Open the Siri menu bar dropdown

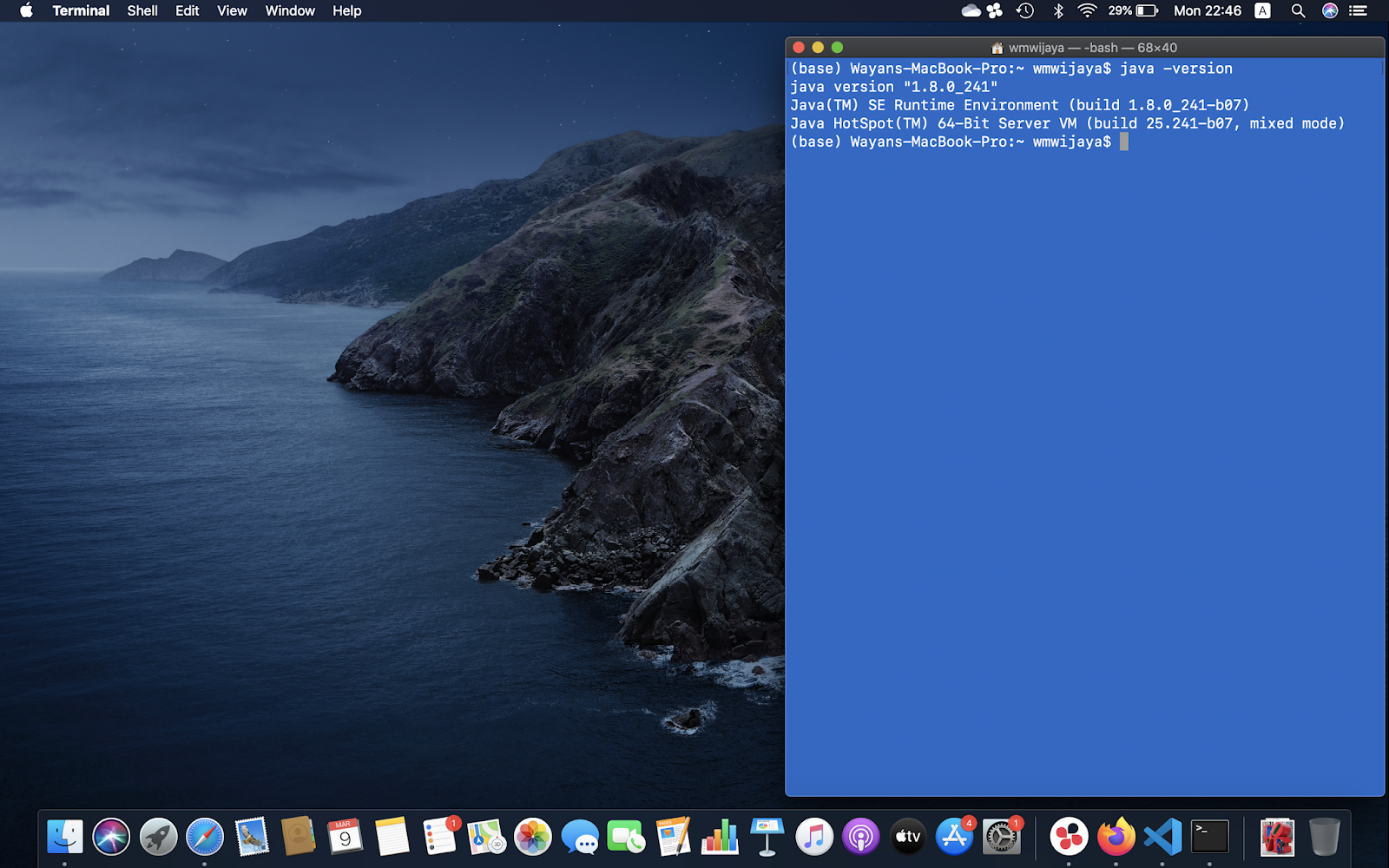pos(1328,10)
